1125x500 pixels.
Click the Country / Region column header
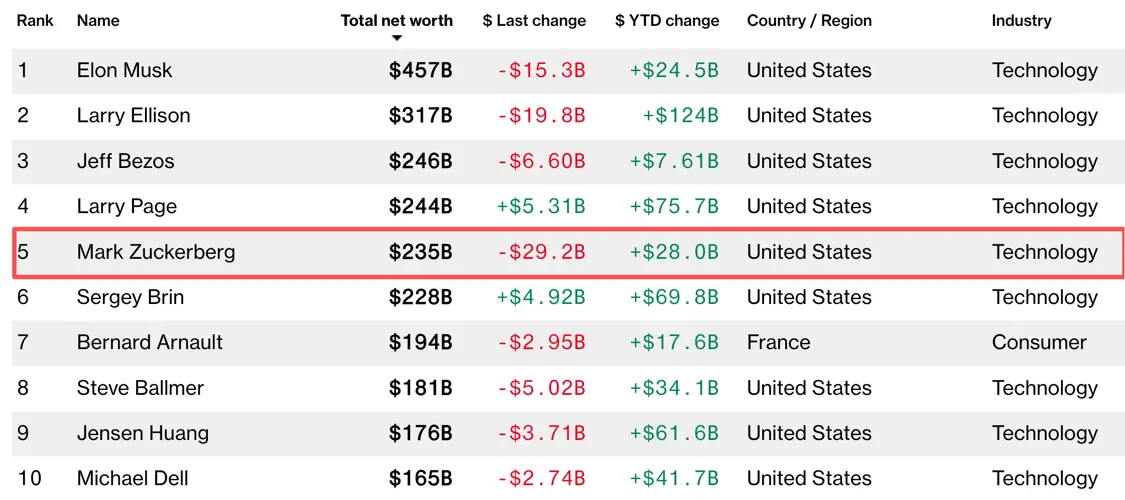tap(809, 20)
